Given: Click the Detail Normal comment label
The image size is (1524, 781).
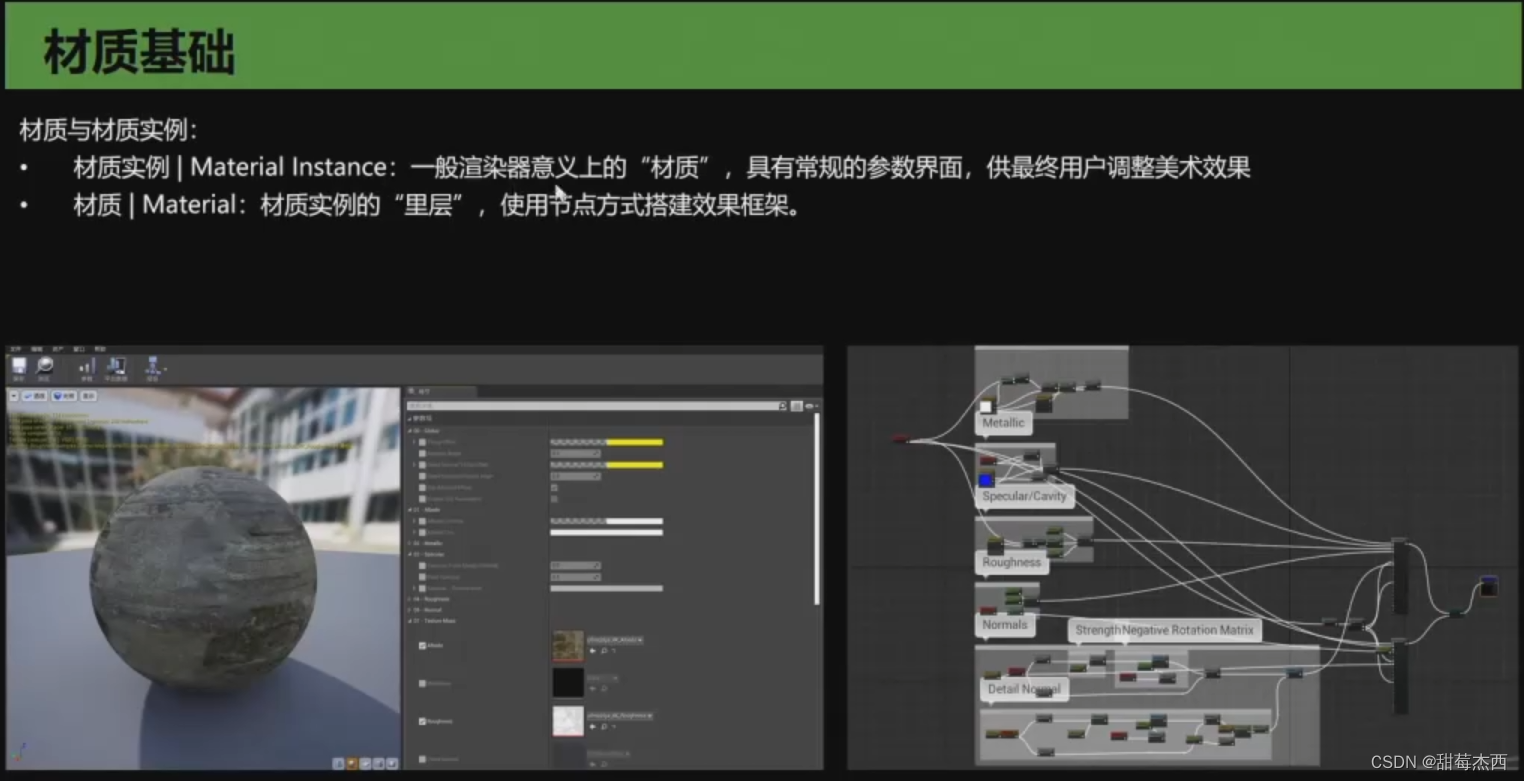Looking at the screenshot, I should 1024,689.
